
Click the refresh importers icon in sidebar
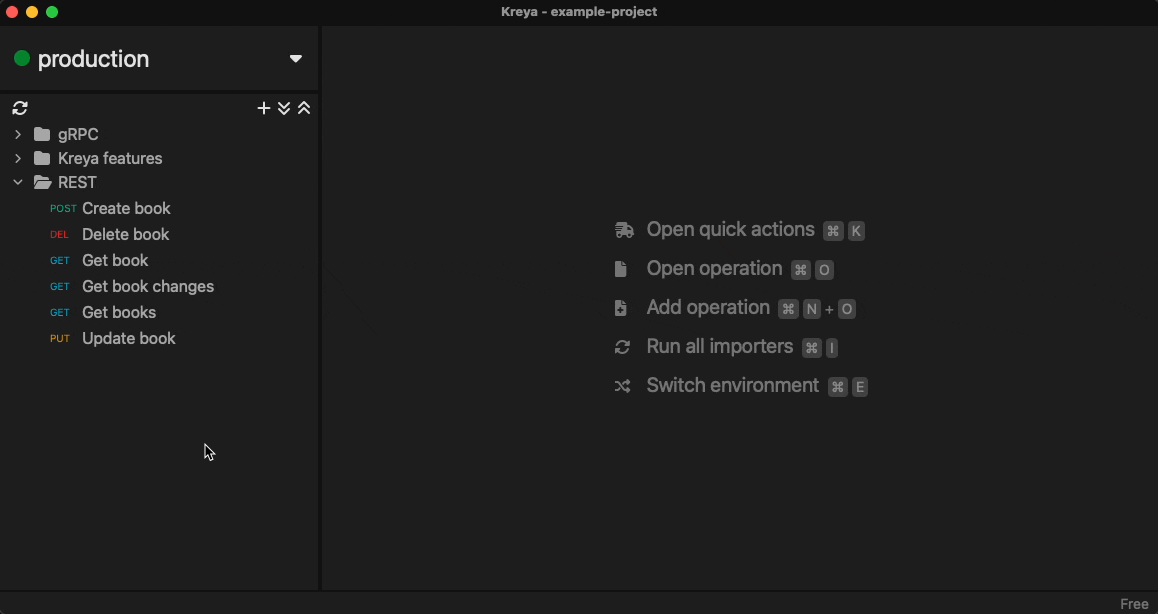tap(20, 108)
